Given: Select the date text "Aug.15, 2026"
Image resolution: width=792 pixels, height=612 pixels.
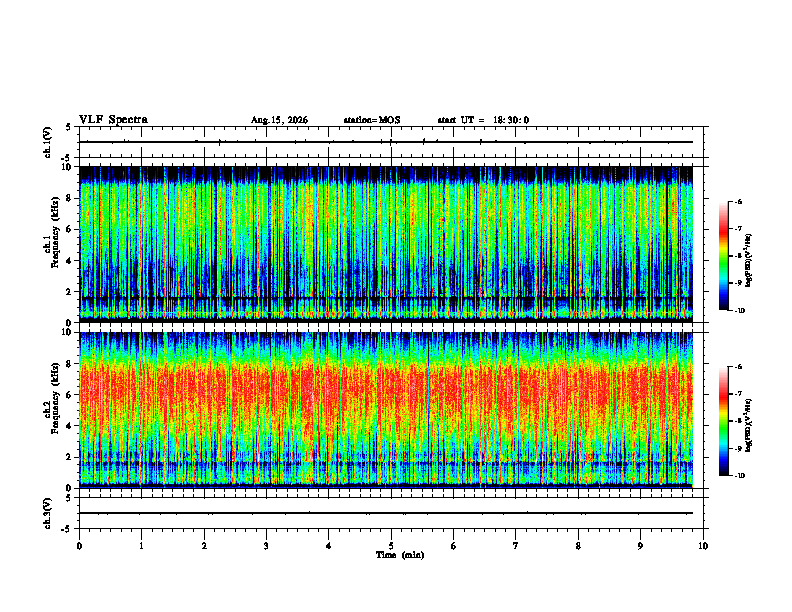Looking at the screenshot, I should (x=279, y=120).
